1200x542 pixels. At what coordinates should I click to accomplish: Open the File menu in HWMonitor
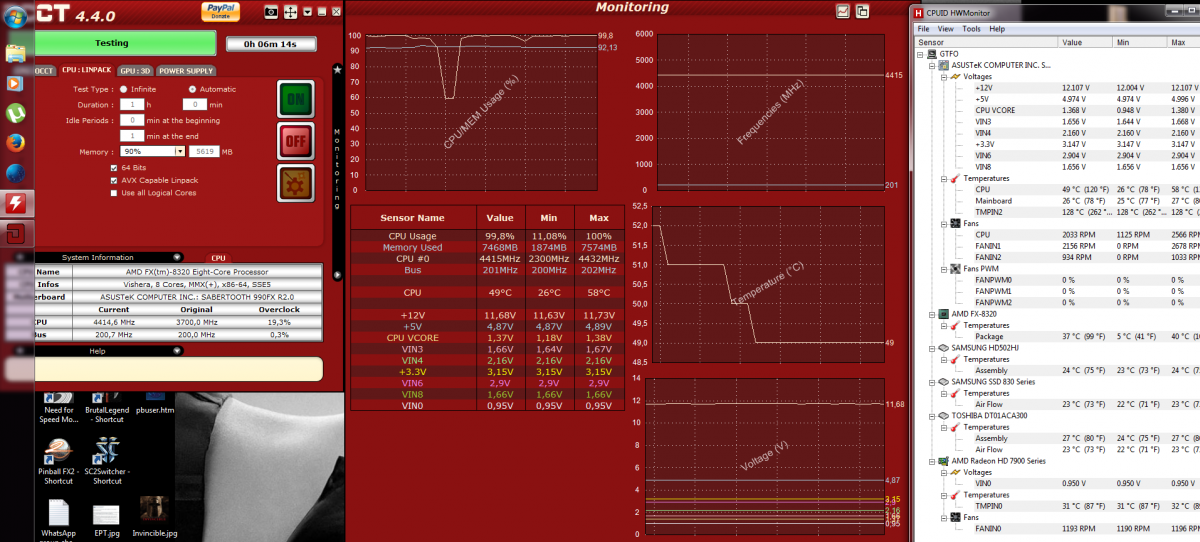924,29
